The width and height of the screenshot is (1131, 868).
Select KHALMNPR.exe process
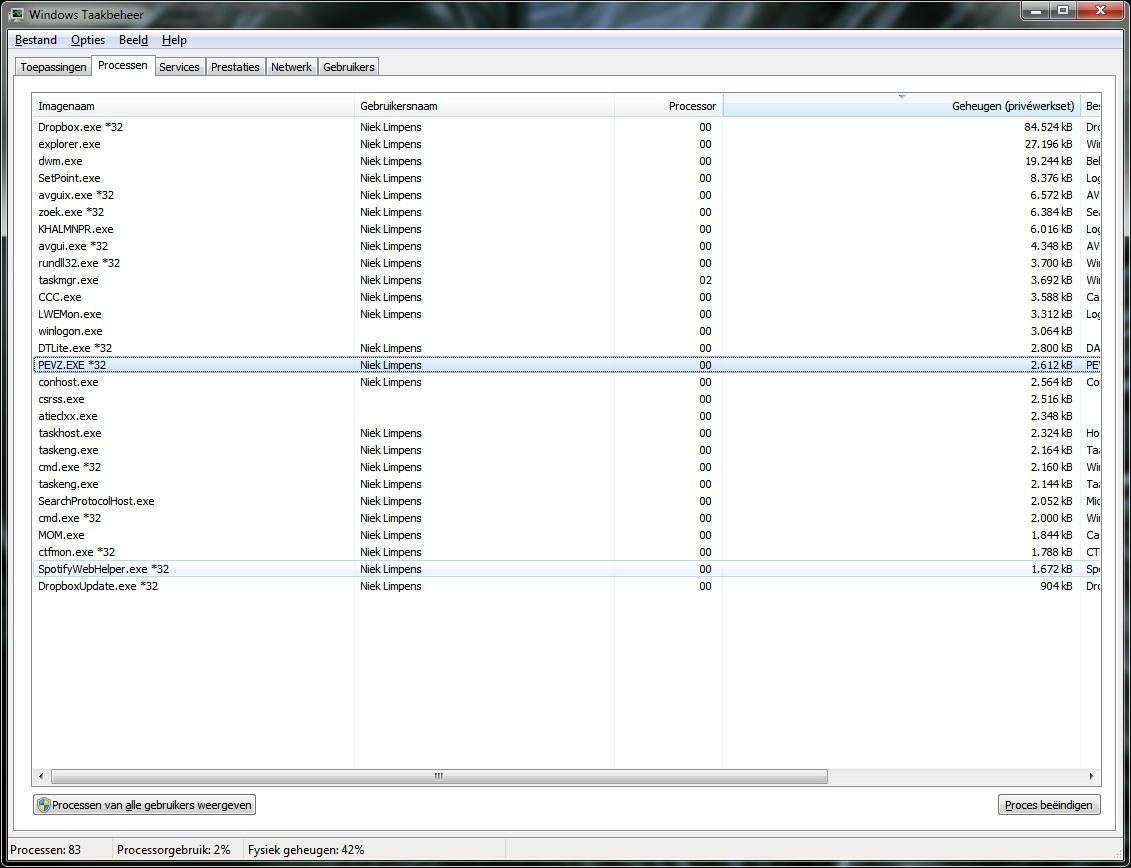point(567,229)
